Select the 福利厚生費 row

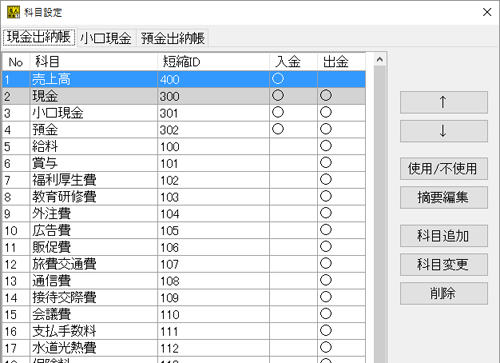pyautogui.click(x=184, y=180)
